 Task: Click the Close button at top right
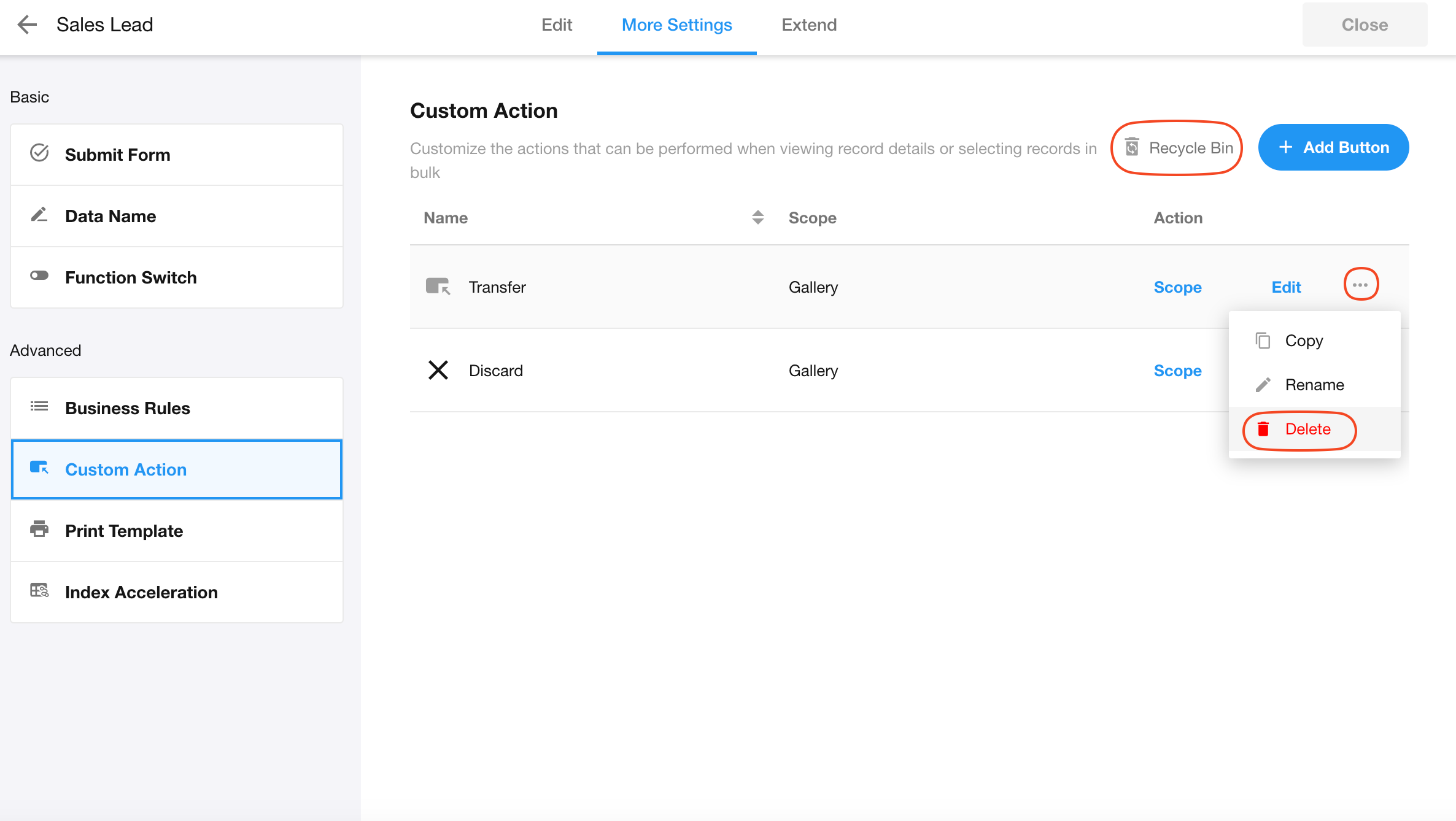[1364, 25]
